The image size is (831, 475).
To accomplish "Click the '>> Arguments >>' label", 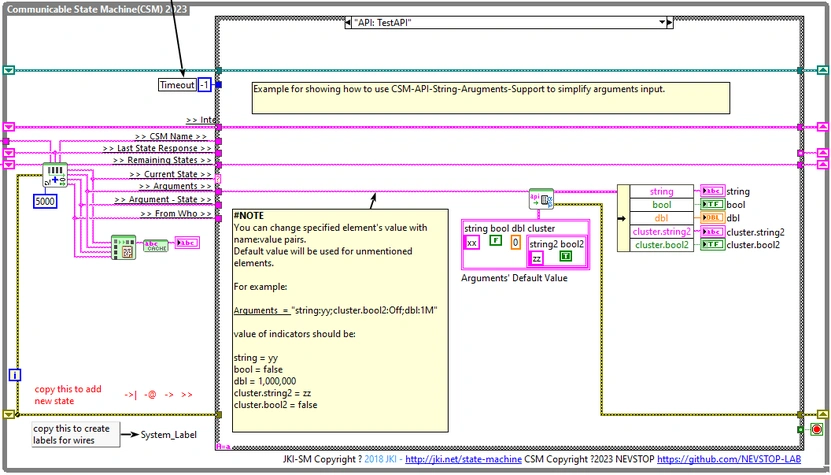I will coord(175,186).
